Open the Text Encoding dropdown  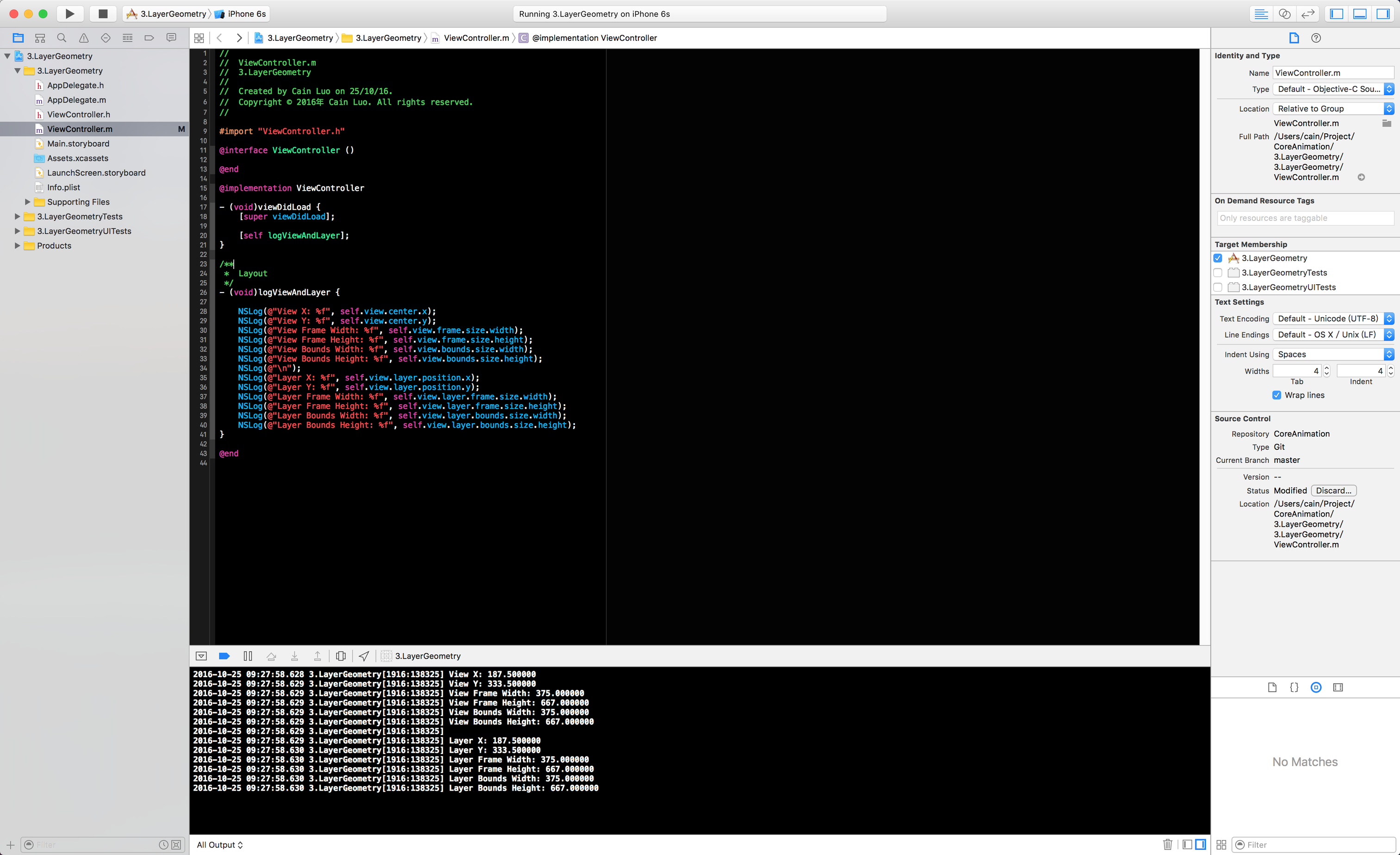pyautogui.click(x=1332, y=318)
